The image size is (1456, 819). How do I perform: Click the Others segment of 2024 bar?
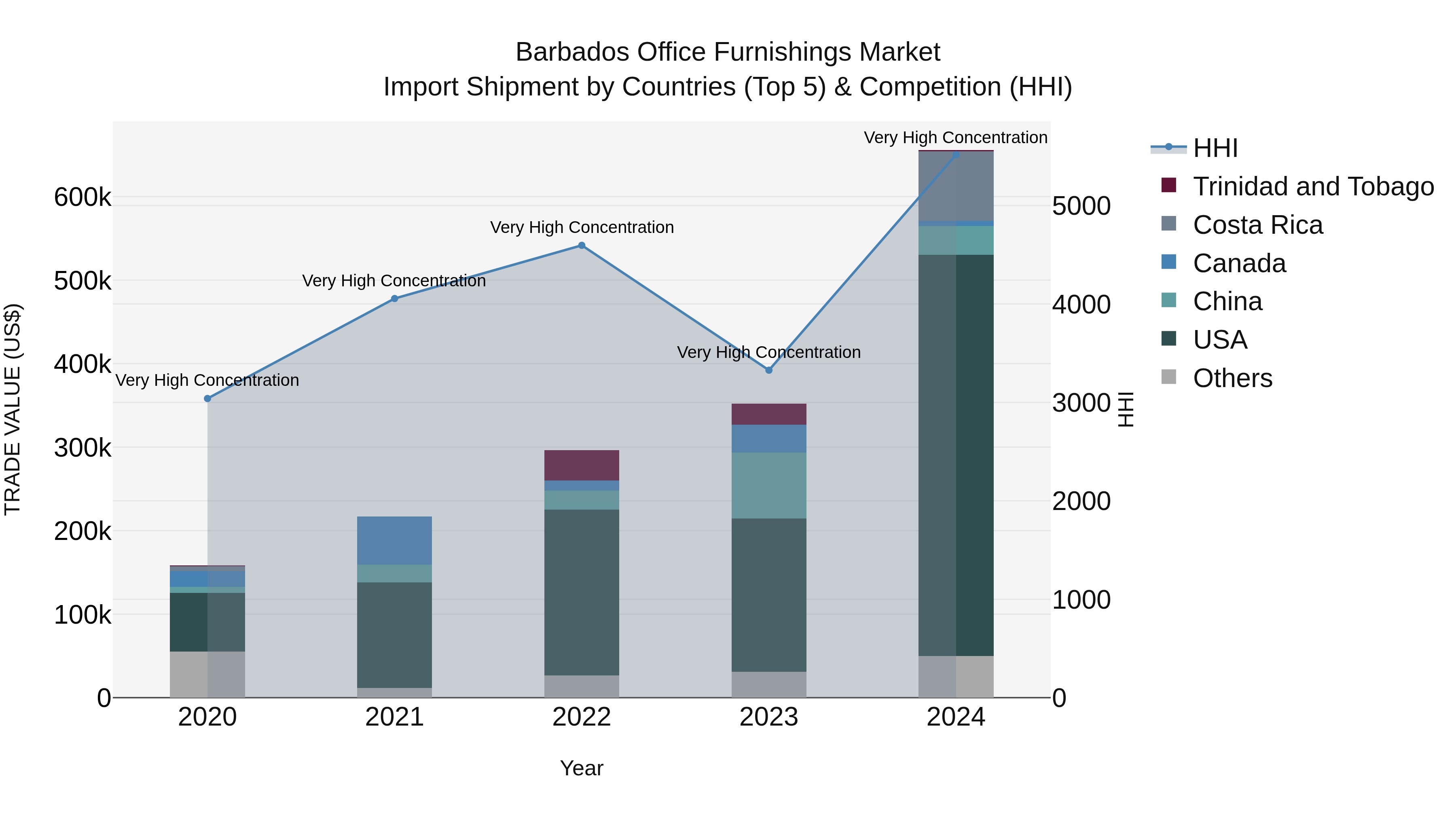coord(956,677)
